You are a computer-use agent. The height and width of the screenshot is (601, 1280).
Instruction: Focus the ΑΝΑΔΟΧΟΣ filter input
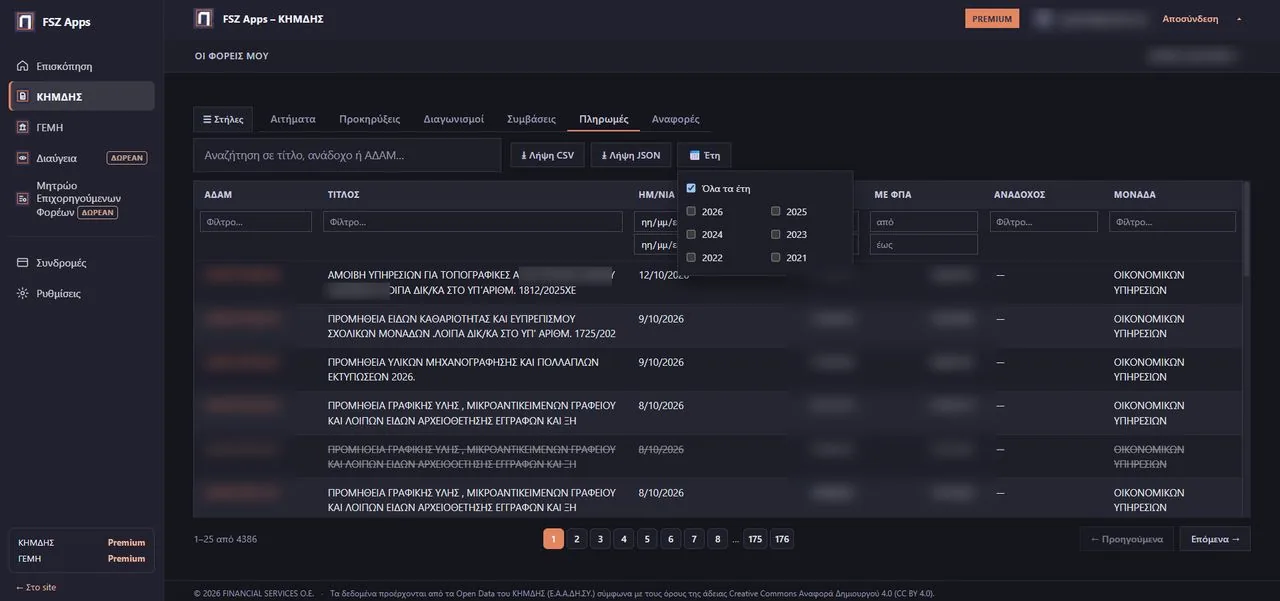[1044, 221]
